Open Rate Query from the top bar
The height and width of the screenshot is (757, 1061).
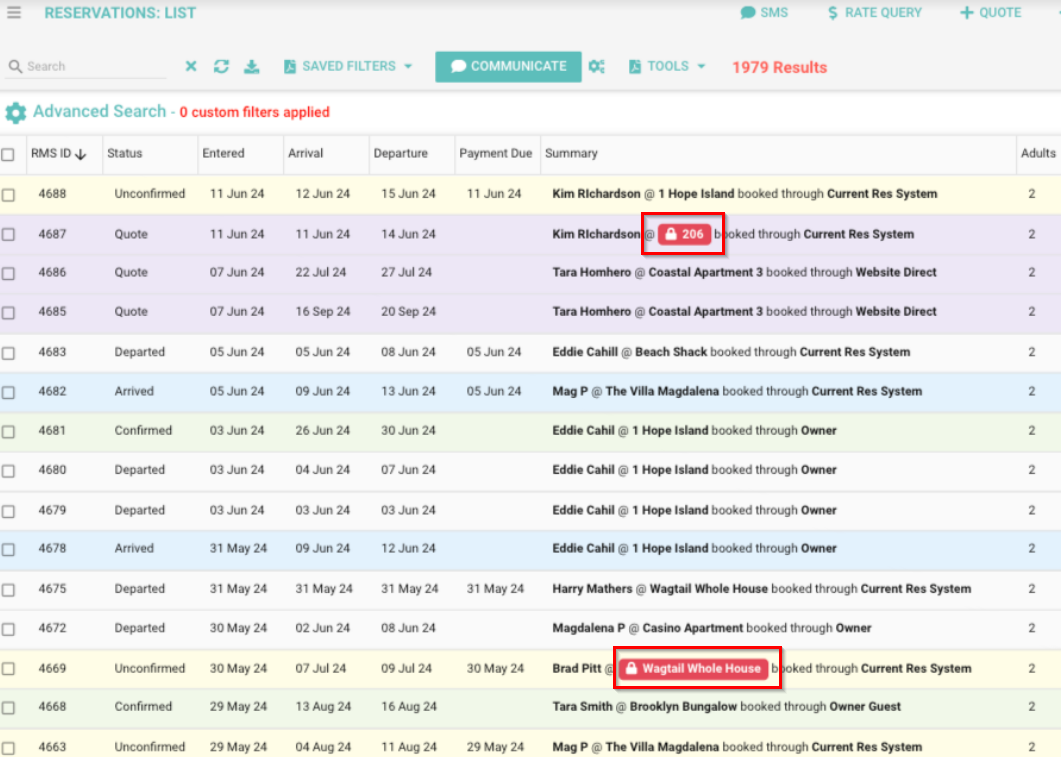874,13
